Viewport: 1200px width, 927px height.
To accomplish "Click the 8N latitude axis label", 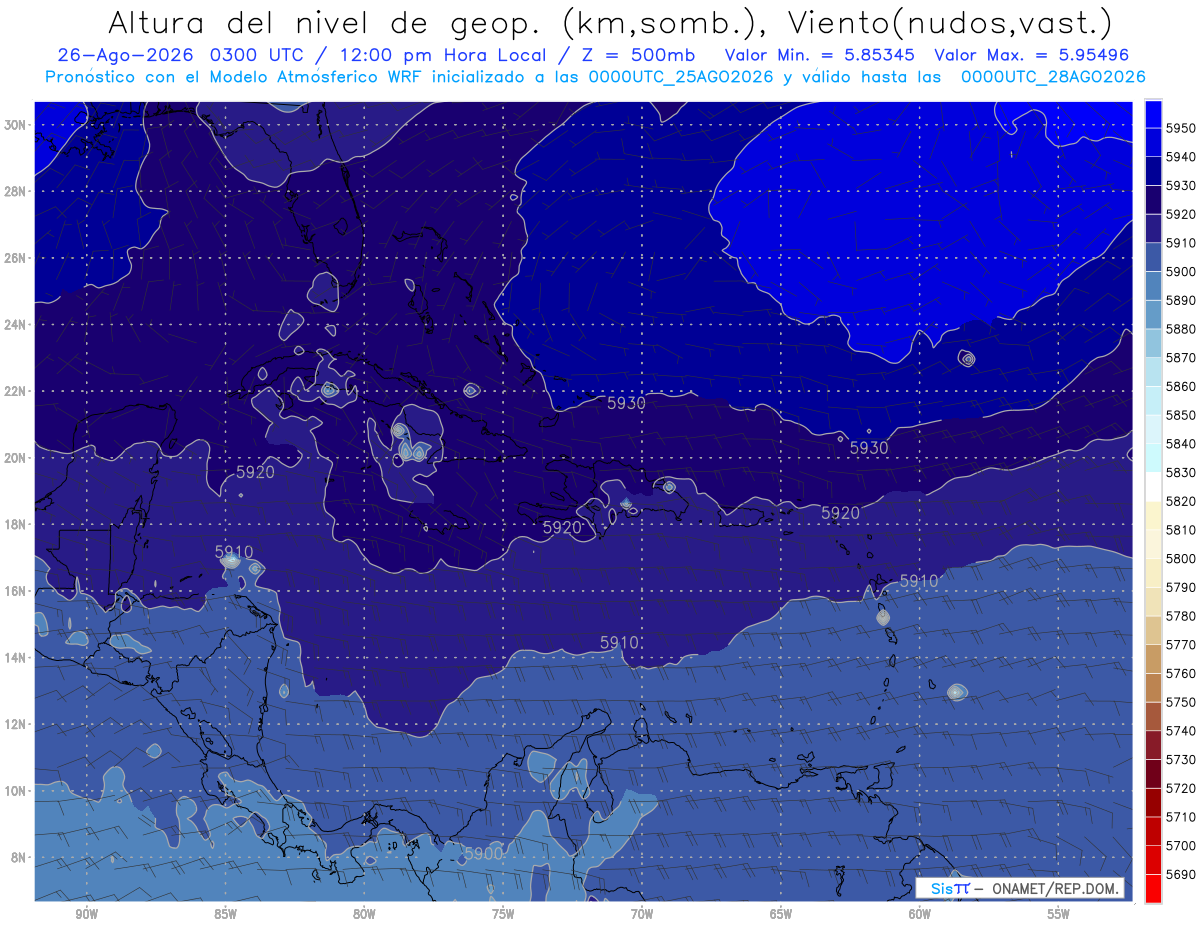I will pyautogui.click(x=18, y=858).
